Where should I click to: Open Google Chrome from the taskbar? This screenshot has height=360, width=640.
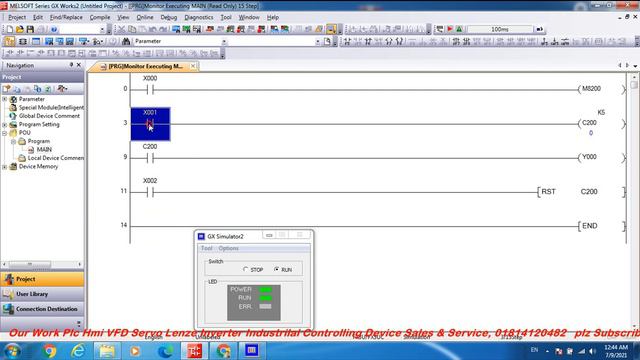point(49,351)
